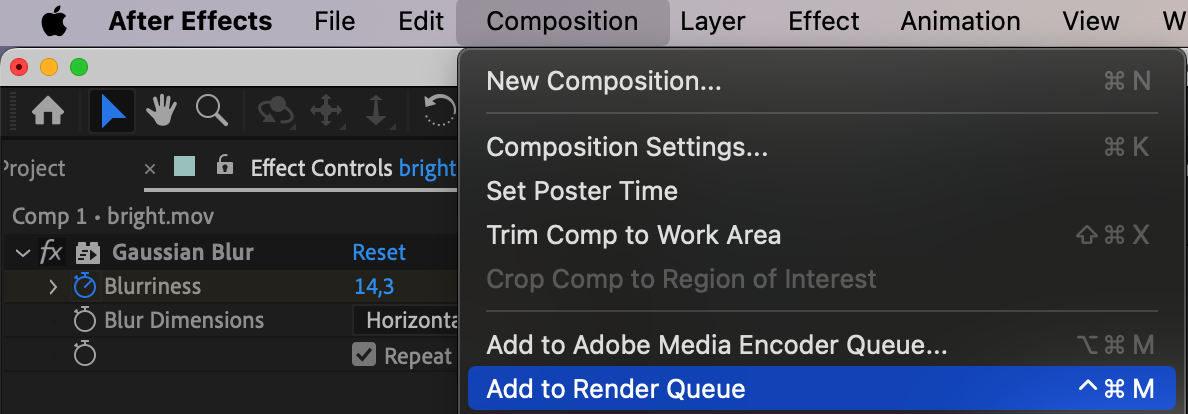Select the Rotation tool

click(440, 112)
